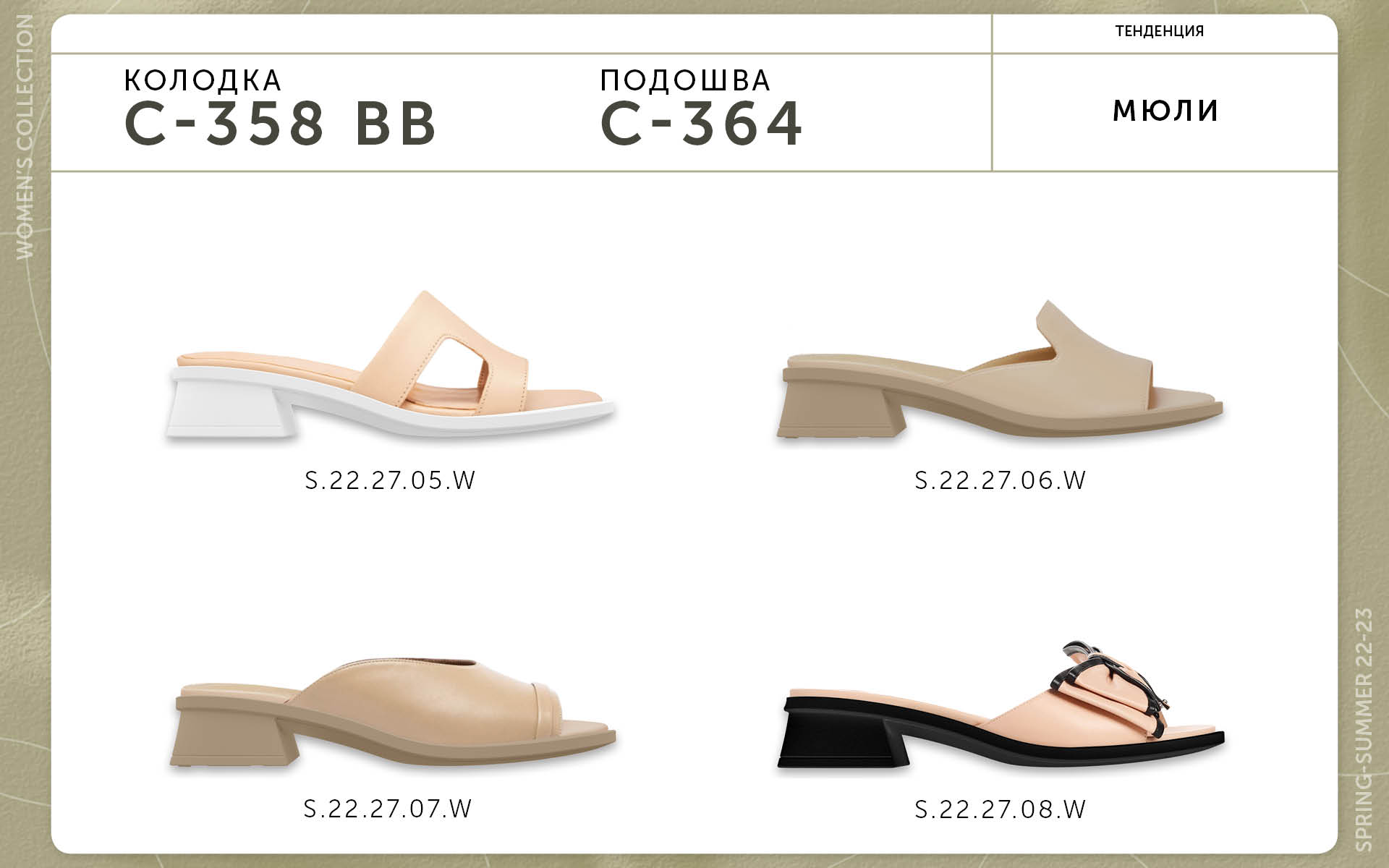Screen dimensions: 1389x868
Task: Click product code S.22.27.06.W
Action: click(1001, 480)
